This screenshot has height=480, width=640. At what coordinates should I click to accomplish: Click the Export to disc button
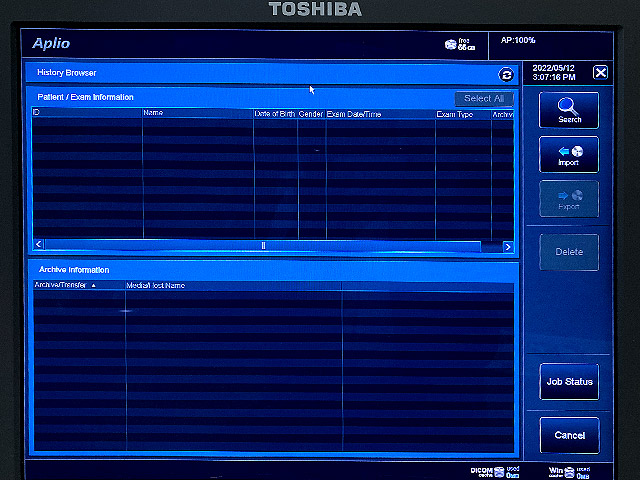[569, 199]
